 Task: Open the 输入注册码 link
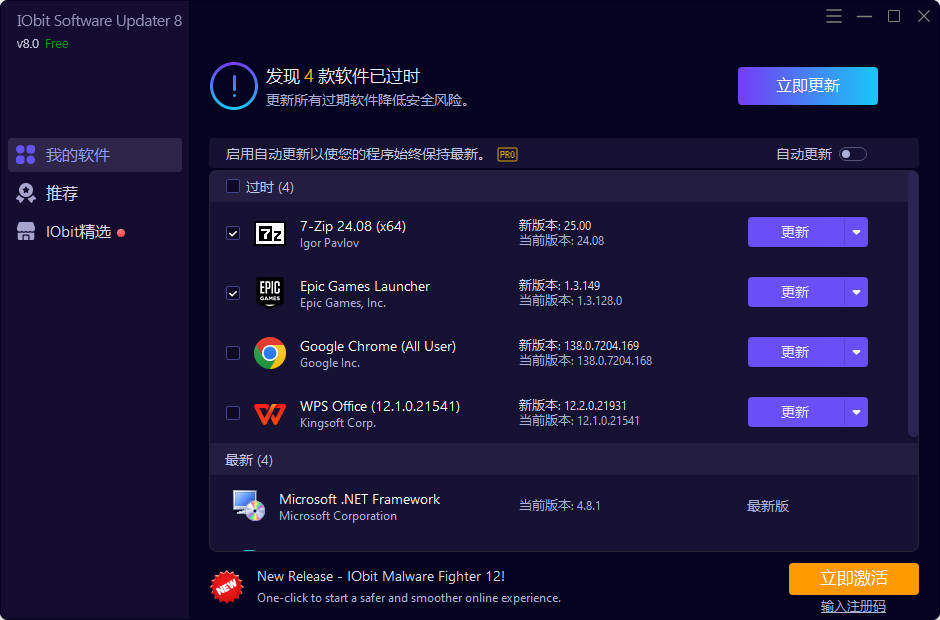click(853, 606)
